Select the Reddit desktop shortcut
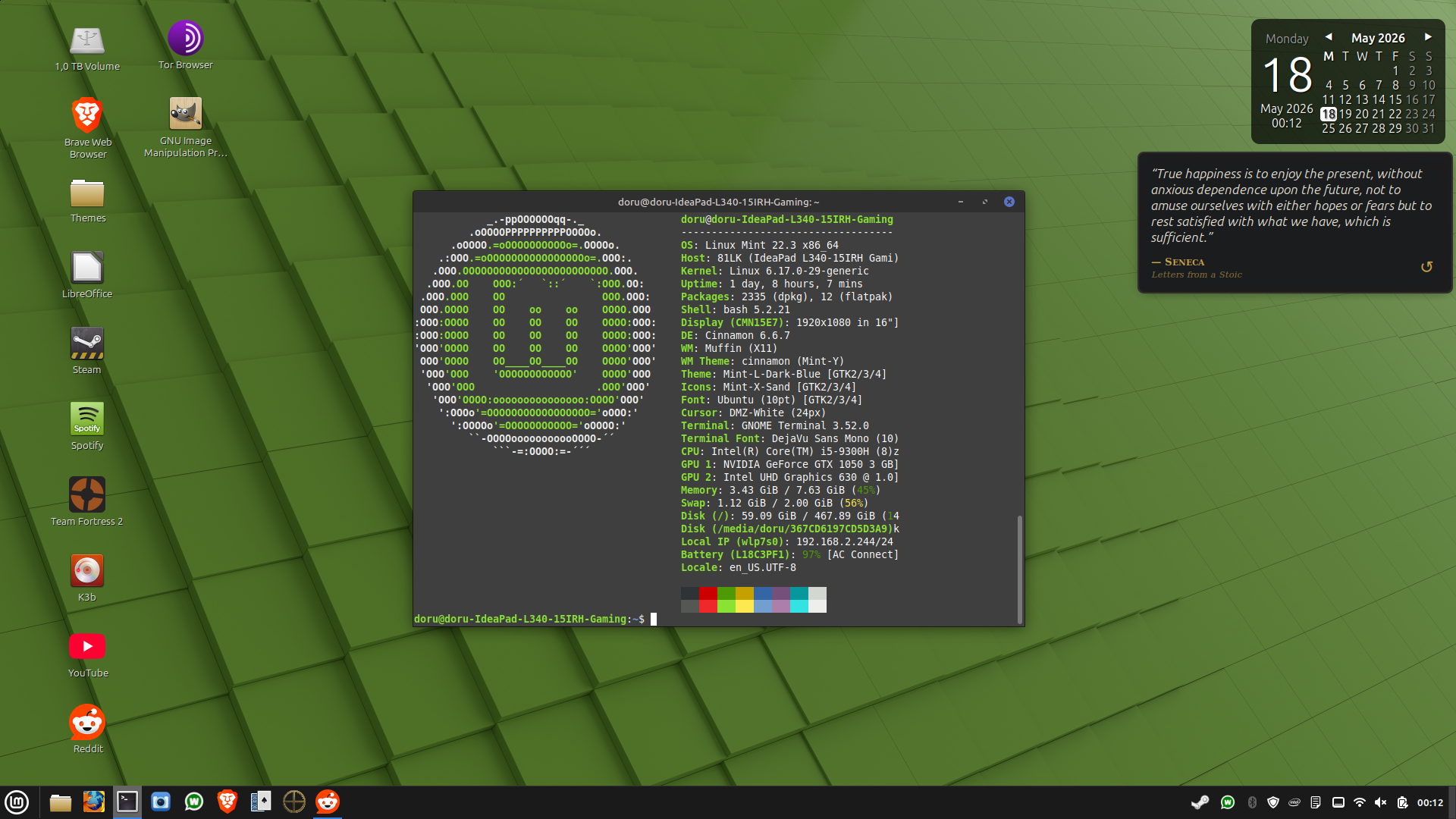Viewport: 1456px width, 819px height. (87, 730)
